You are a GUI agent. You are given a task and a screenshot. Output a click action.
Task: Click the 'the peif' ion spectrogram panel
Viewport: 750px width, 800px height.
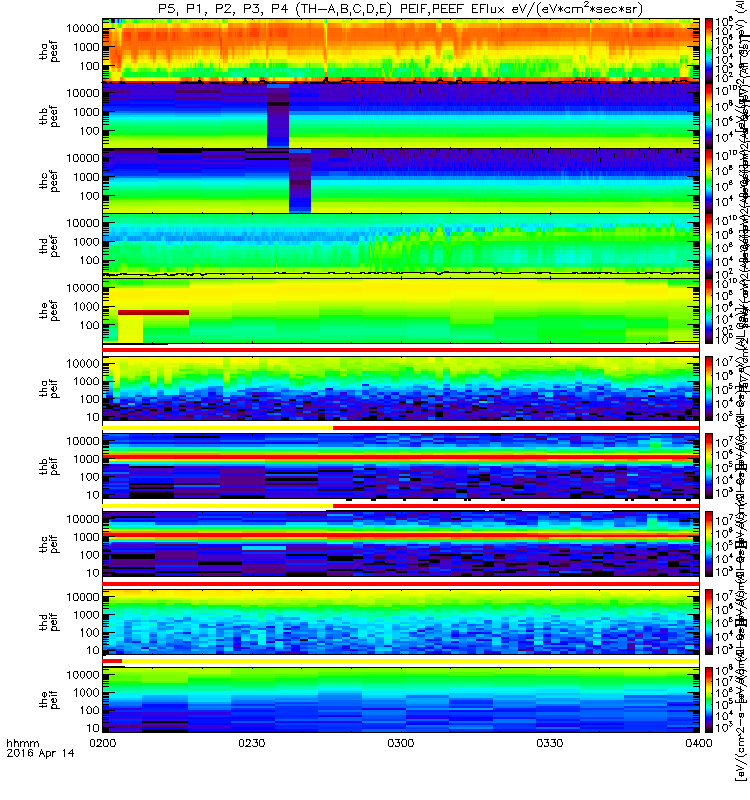pos(401,699)
